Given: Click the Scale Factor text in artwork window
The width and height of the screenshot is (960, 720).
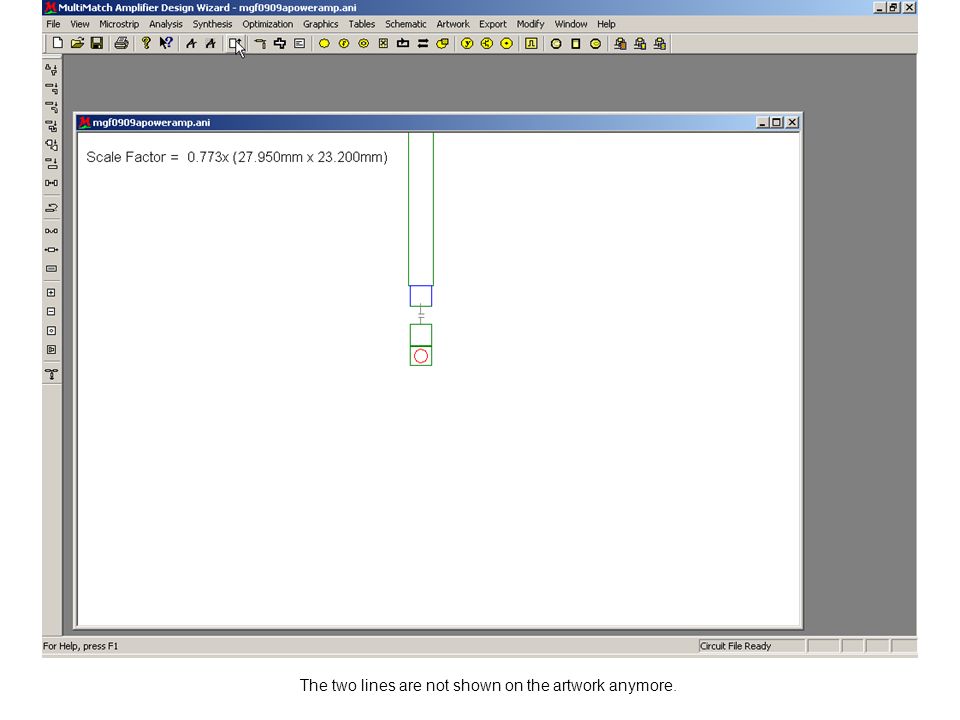Looking at the screenshot, I should (237, 157).
